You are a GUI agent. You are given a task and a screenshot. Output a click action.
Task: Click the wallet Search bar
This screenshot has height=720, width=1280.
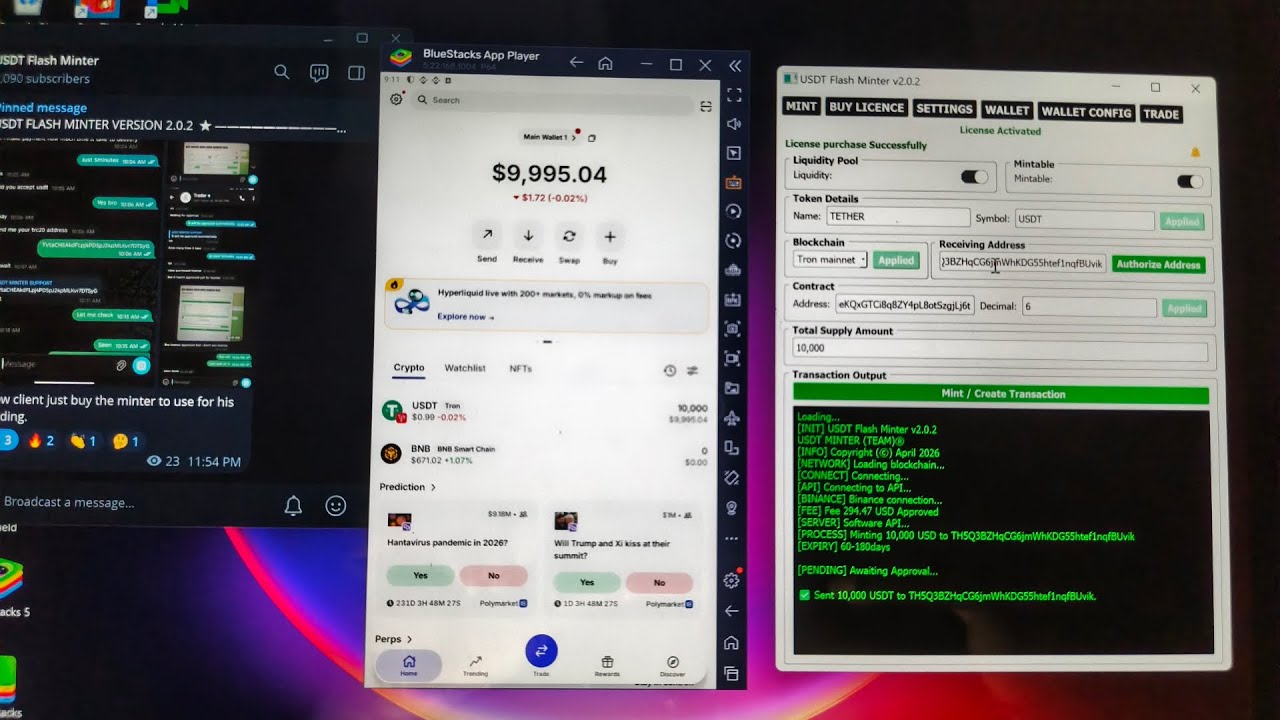pyautogui.click(x=553, y=100)
